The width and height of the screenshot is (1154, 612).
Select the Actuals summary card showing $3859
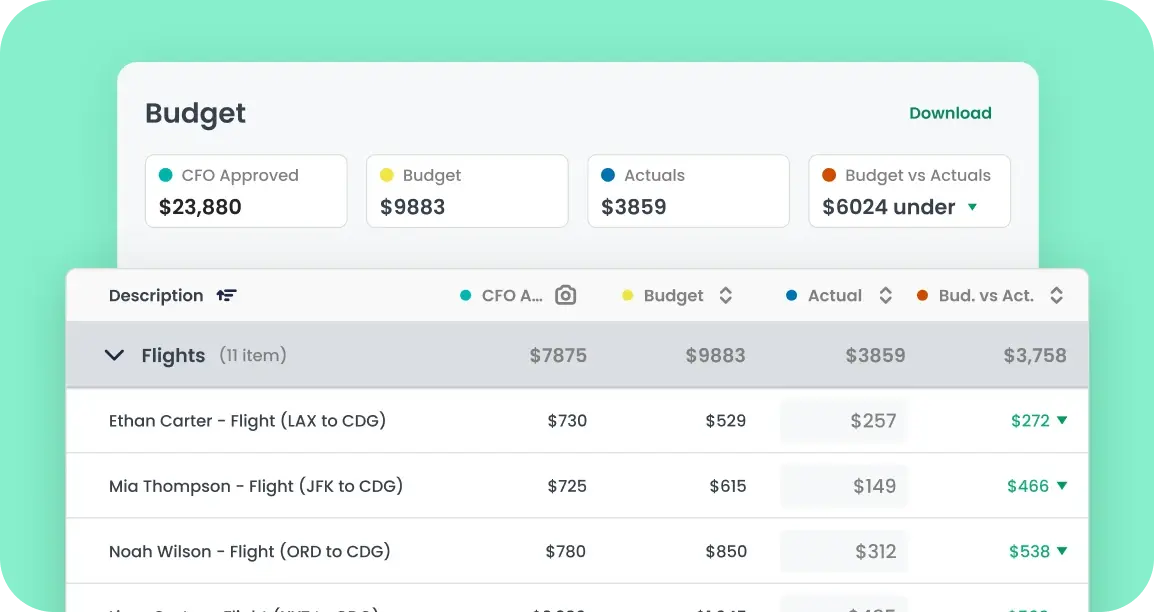click(688, 191)
